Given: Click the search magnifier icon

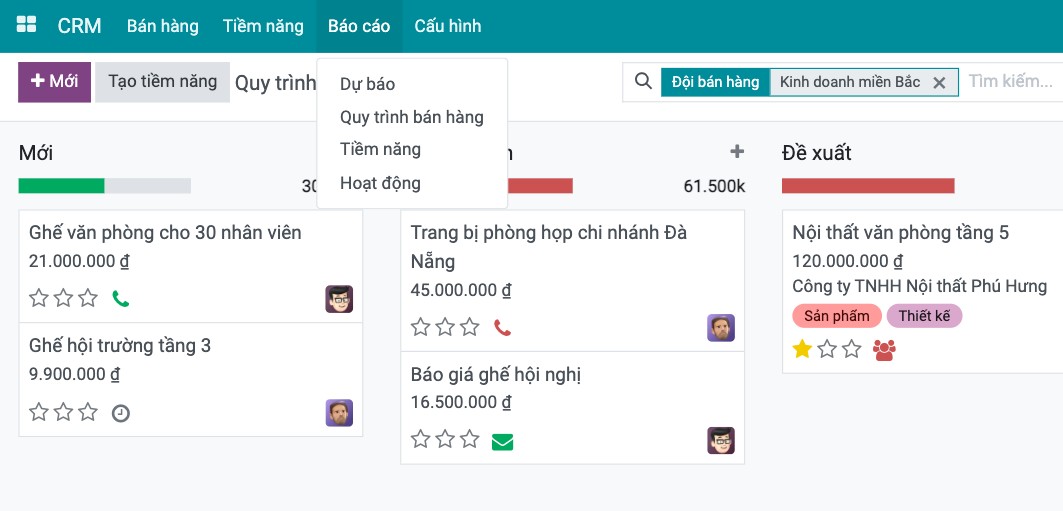Looking at the screenshot, I should point(643,81).
